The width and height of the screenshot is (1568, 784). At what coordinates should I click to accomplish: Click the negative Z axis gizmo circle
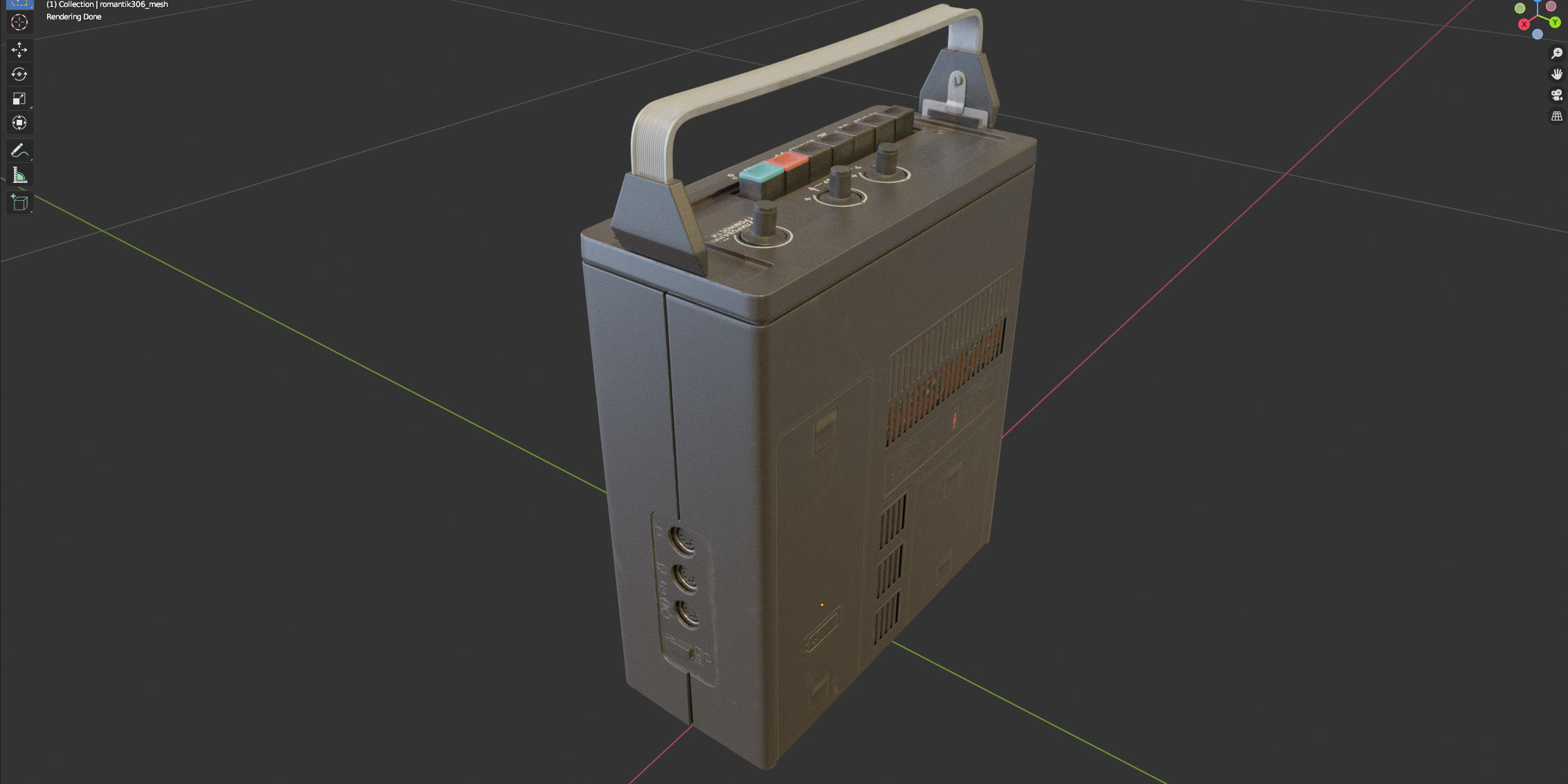click(x=1538, y=34)
